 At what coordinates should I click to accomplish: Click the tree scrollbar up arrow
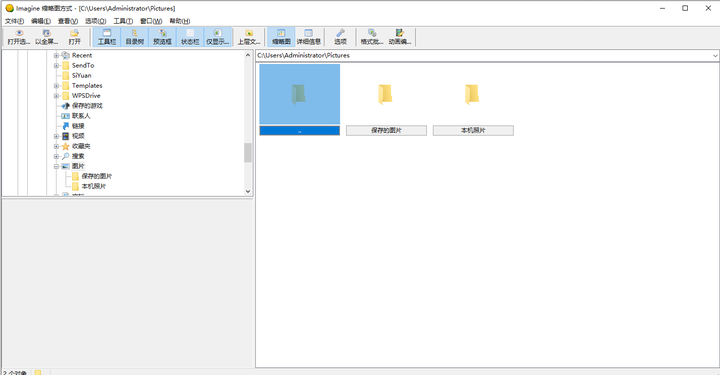(248, 55)
